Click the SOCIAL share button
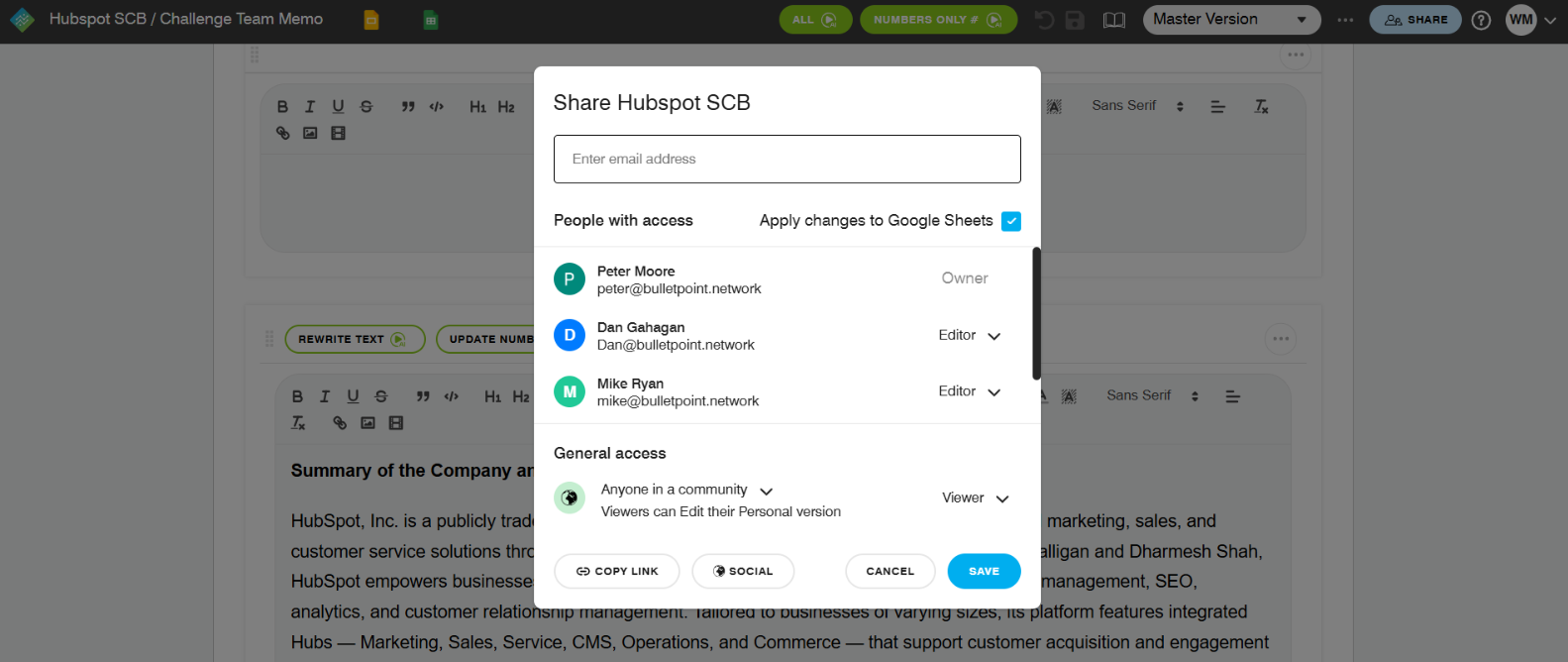This screenshot has width=1568, height=662. click(743, 571)
